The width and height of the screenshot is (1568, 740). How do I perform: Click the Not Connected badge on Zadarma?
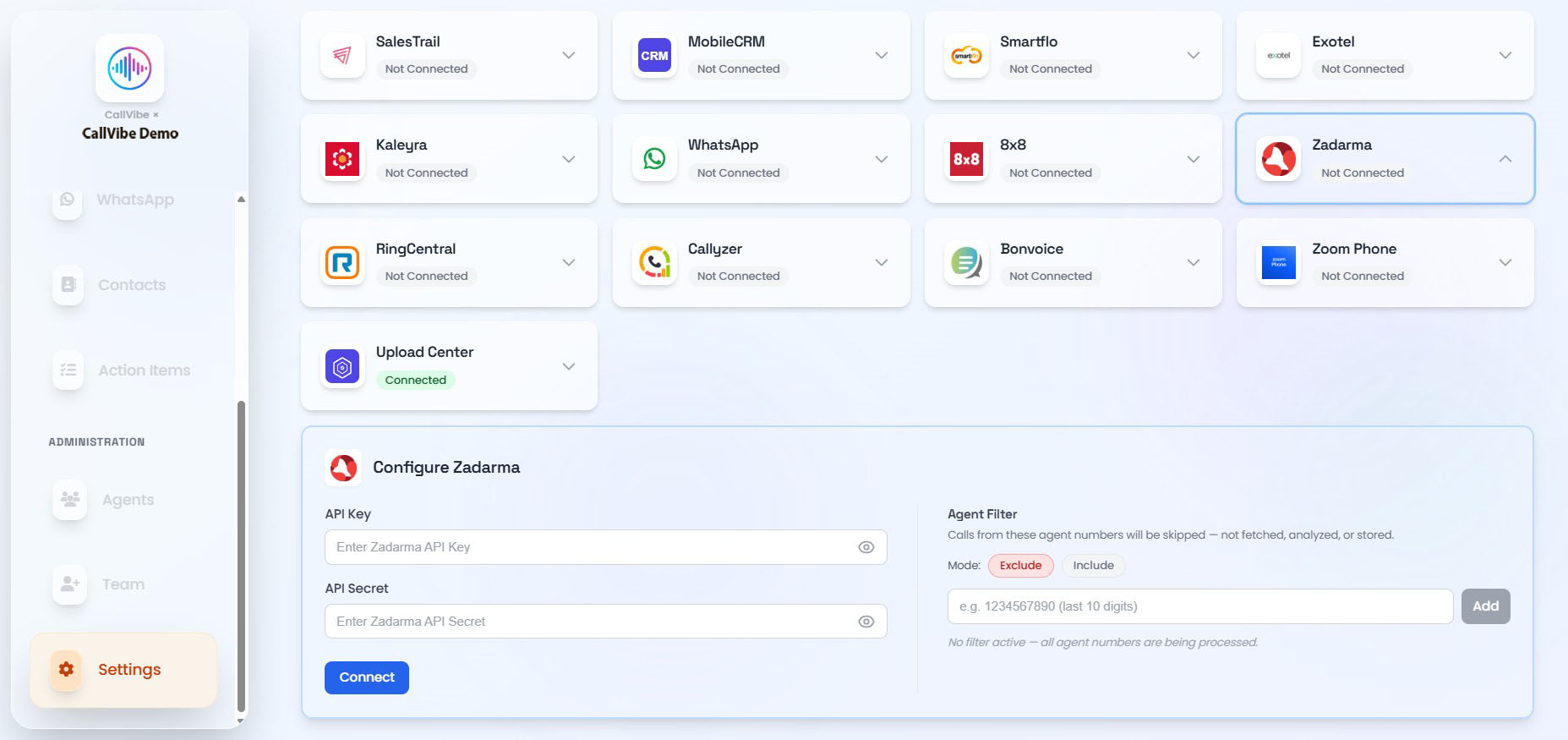pyautogui.click(x=1363, y=173)
